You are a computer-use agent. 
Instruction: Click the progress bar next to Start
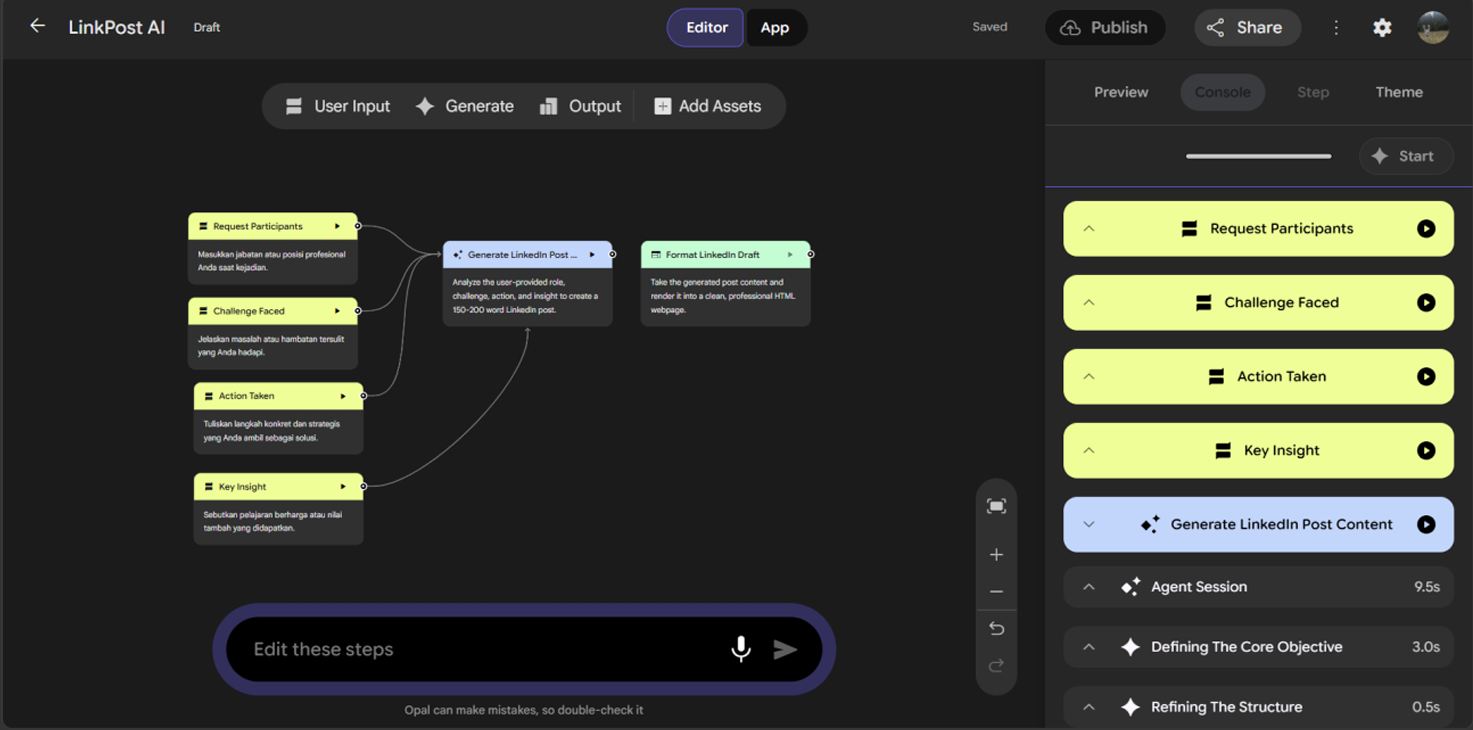pyautogui.click(x=1258, y=156)
